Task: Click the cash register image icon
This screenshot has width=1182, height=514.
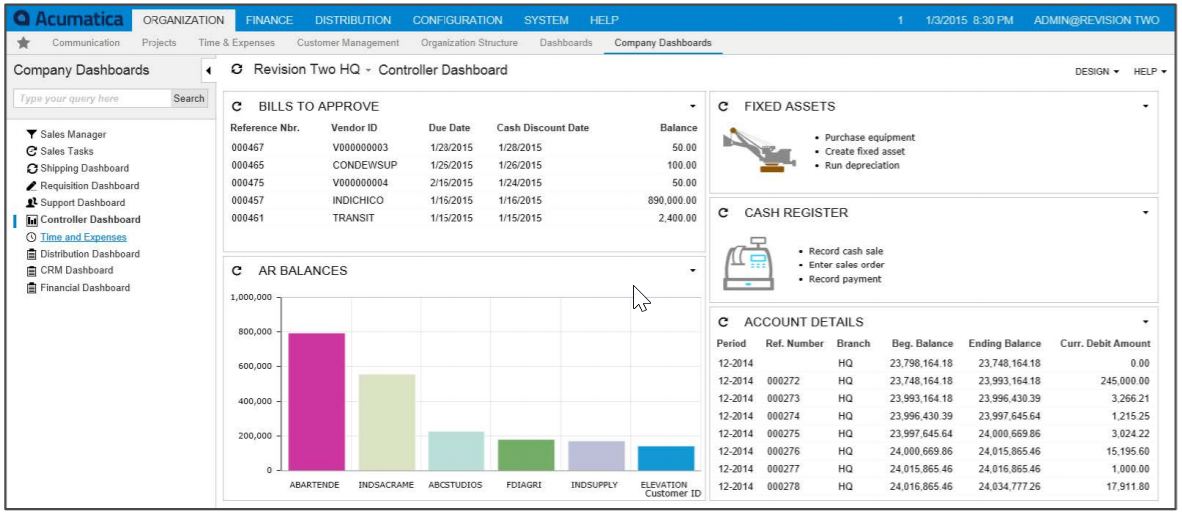Action: click(751, 264)
